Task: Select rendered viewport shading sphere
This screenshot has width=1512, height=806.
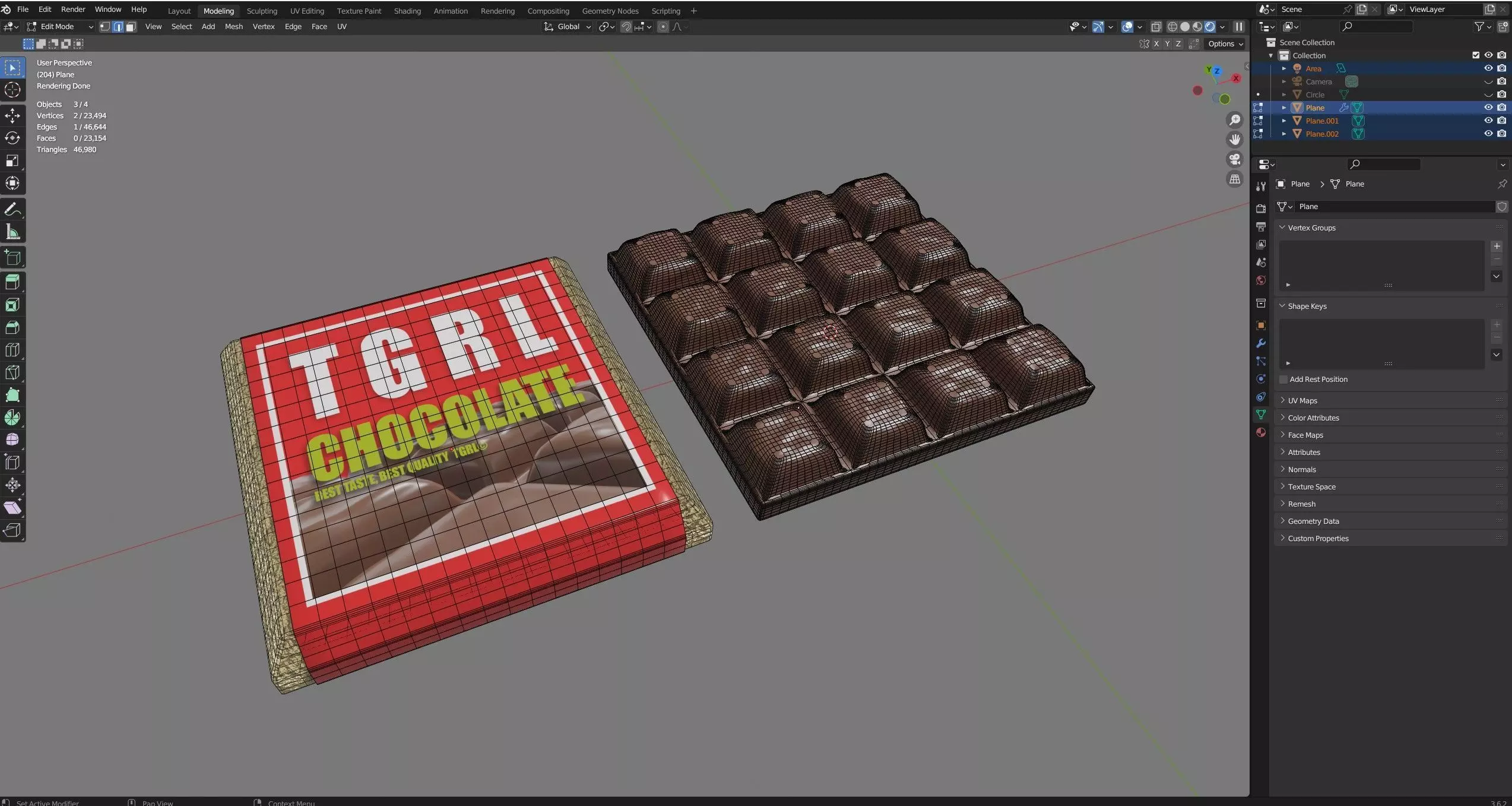Action: click(1210, 27)
